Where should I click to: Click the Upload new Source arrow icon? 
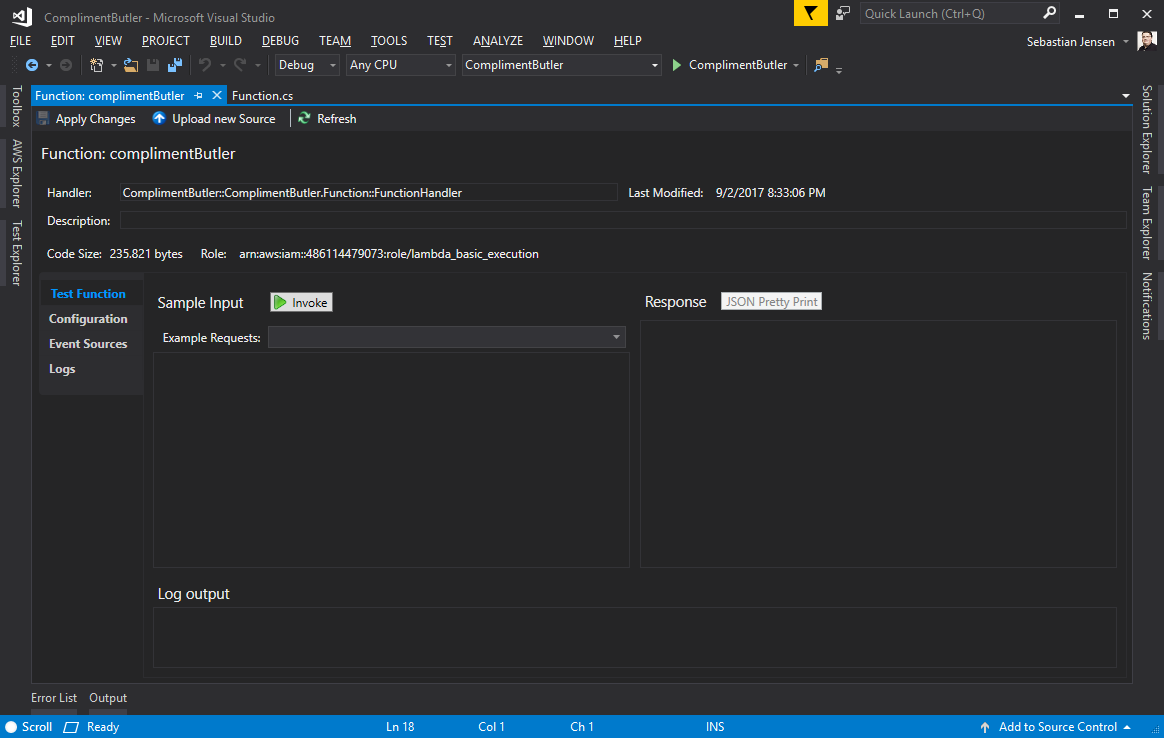(x=159, y=118)
